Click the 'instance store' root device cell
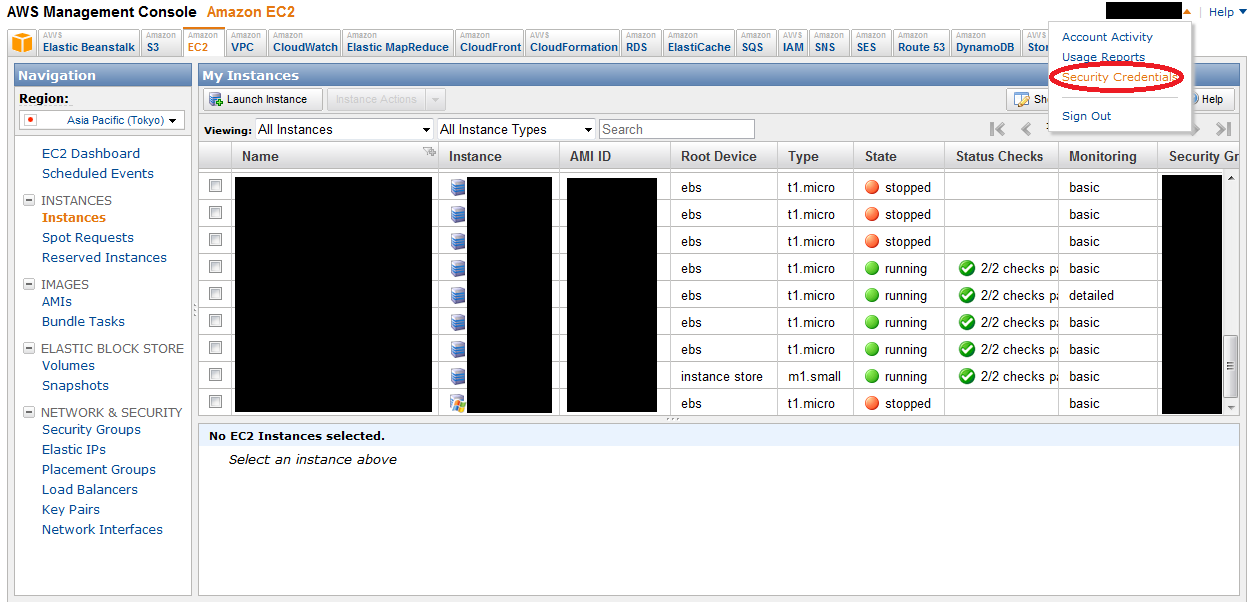This screenshot has width=1248, height=602. [x=722, y=377]
